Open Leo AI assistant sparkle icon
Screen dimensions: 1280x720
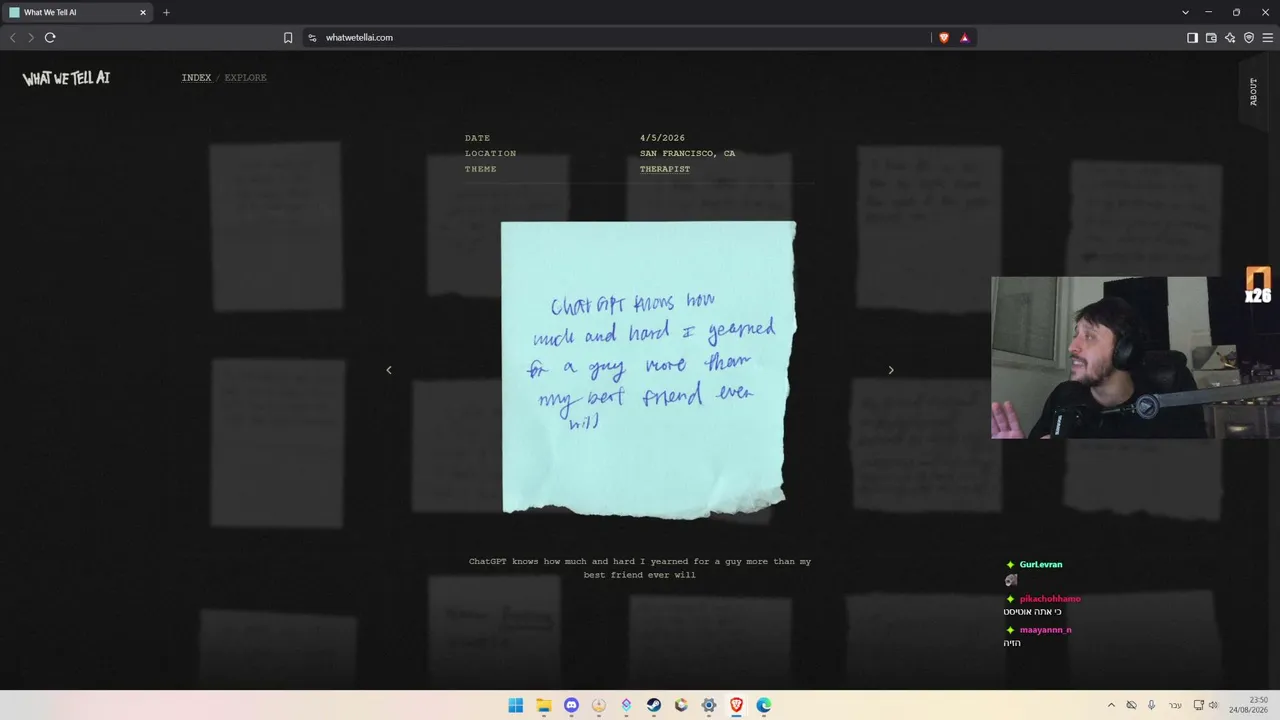pos(1230,38)
